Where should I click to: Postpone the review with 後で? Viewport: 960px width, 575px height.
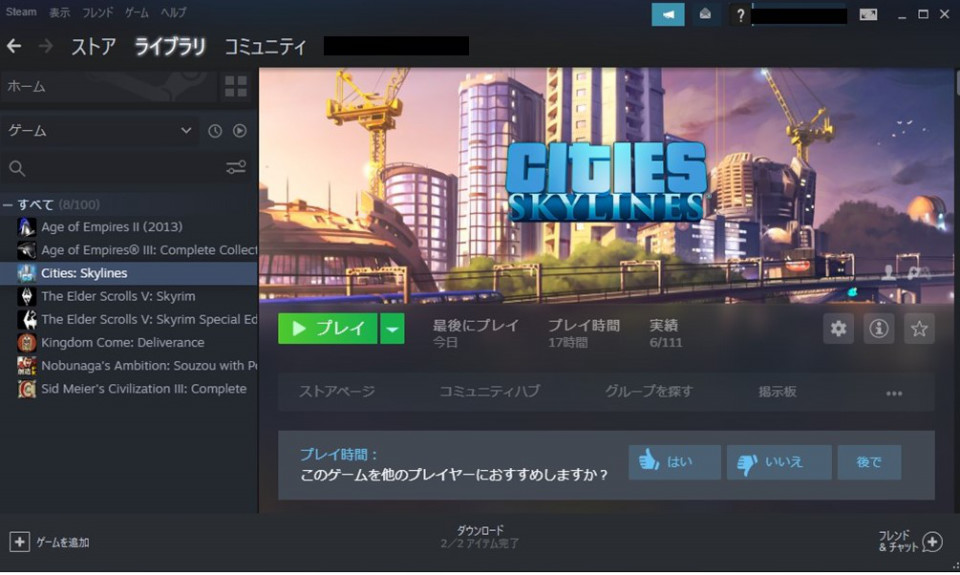tap(869, 462)
